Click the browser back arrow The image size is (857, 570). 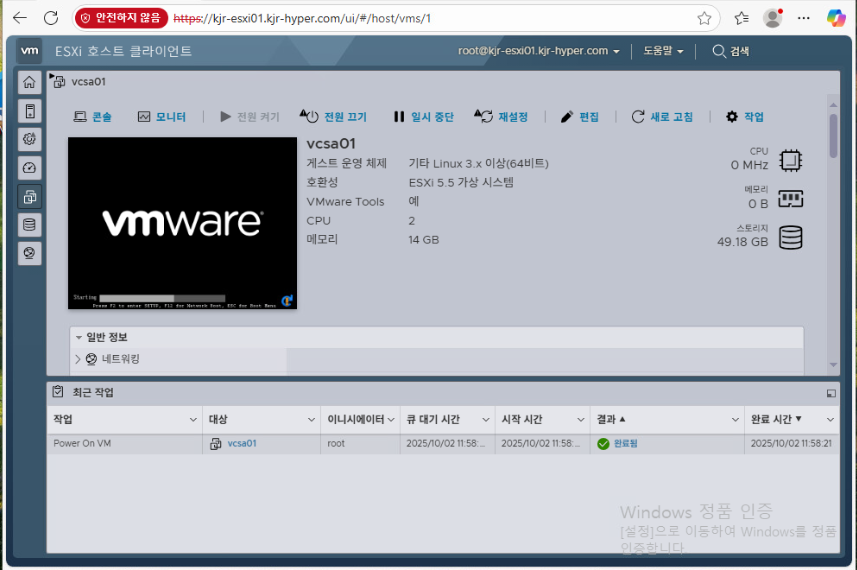click(20, 18)
